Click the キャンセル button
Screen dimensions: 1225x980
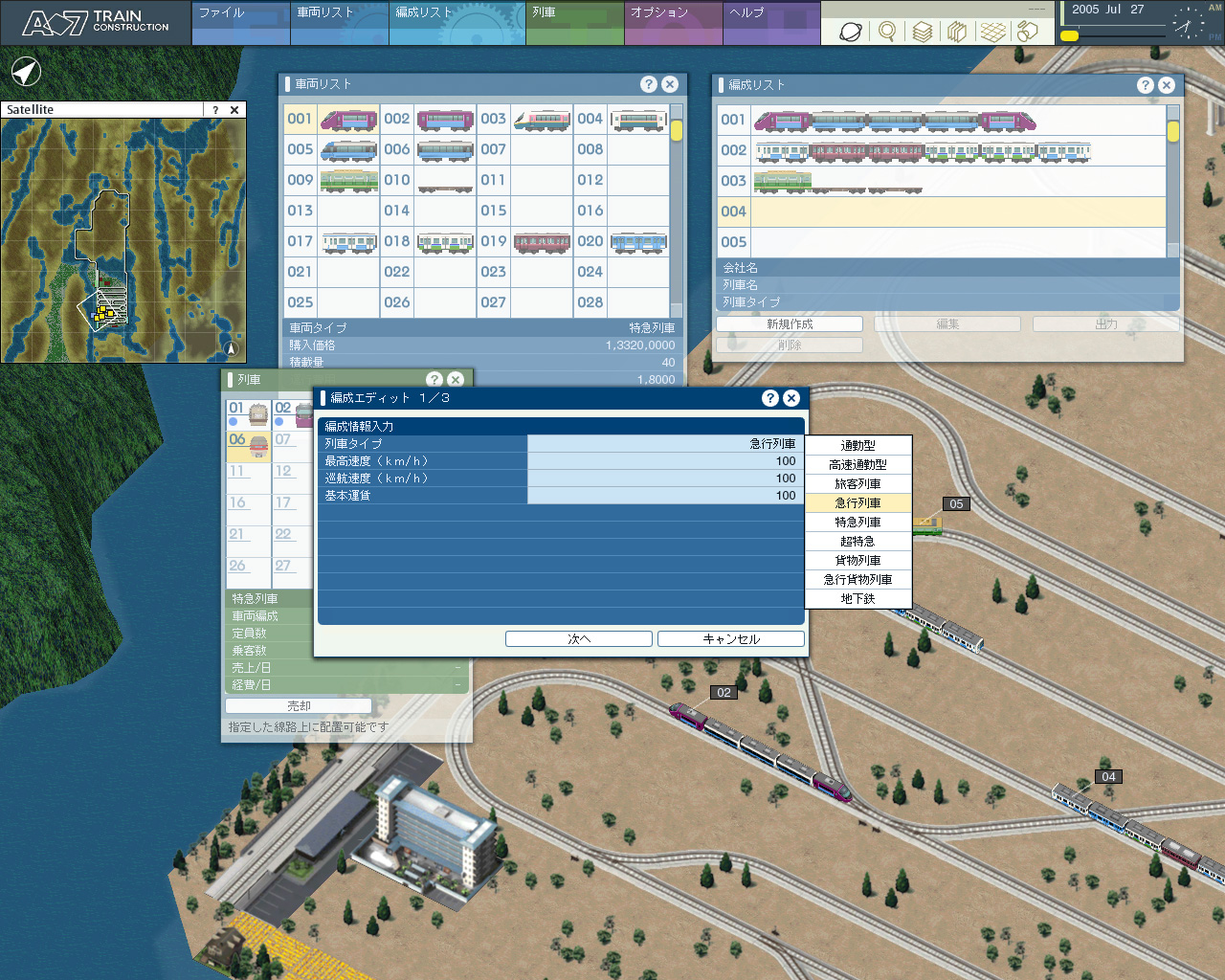click(x=731, y=639)
